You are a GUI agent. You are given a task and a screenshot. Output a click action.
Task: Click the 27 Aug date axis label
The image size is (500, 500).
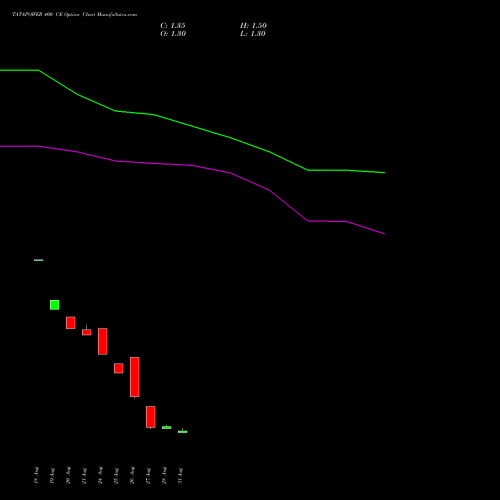click(x=148, y=475)
